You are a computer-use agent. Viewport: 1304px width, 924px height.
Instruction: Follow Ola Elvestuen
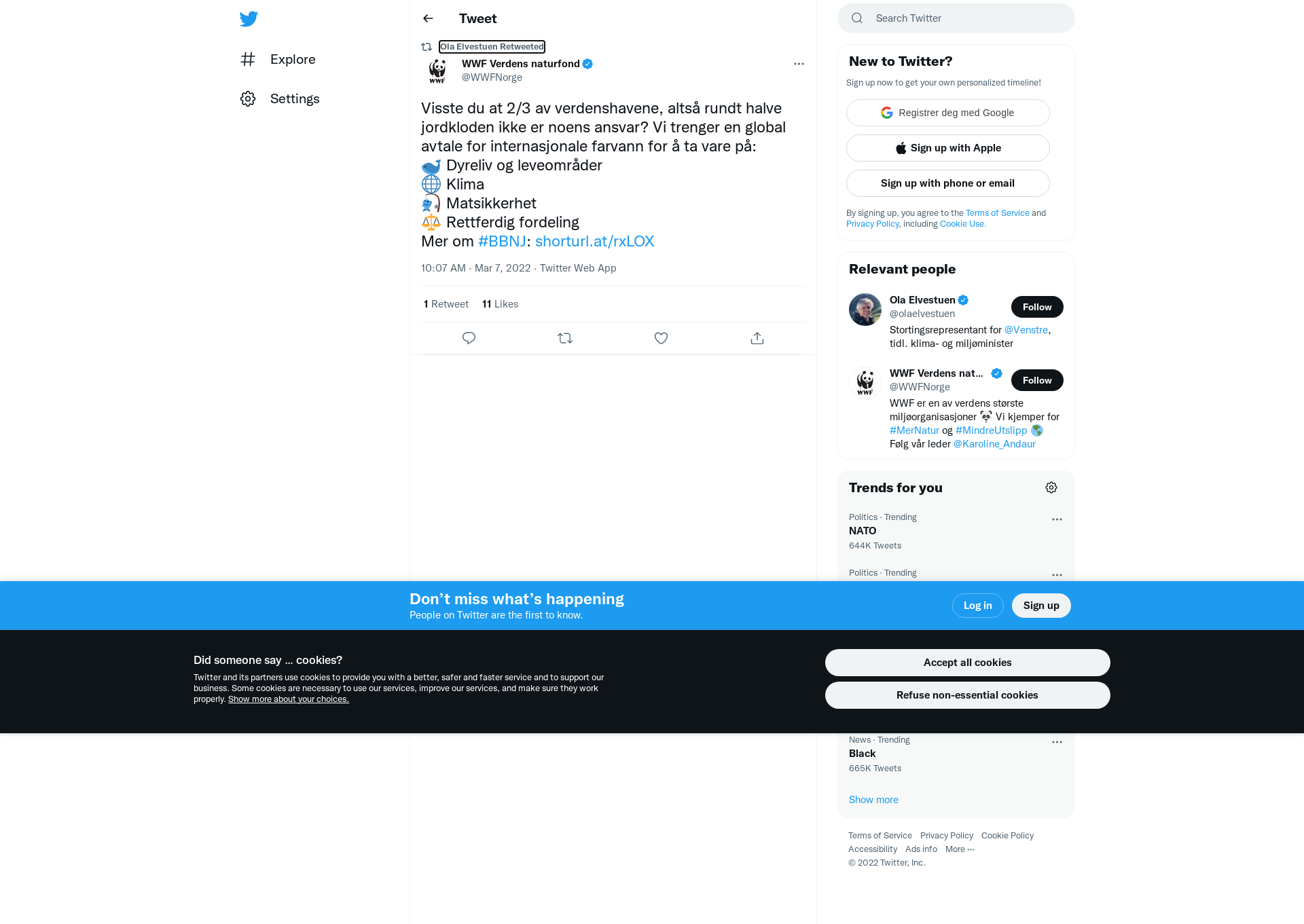[1037, 307]
